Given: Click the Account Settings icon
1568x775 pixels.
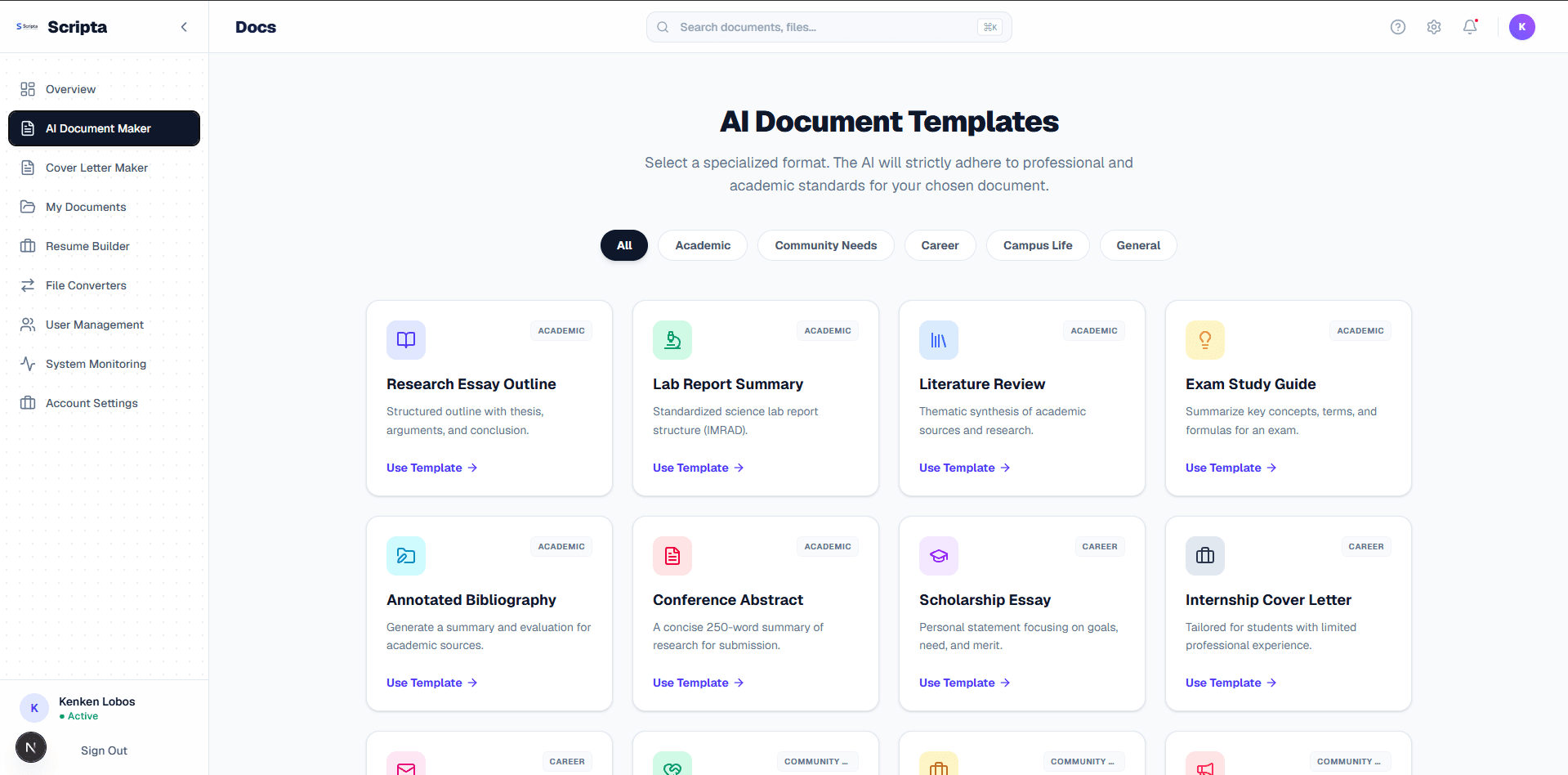Looking at the screenshot, I should [x=28, y=403].
